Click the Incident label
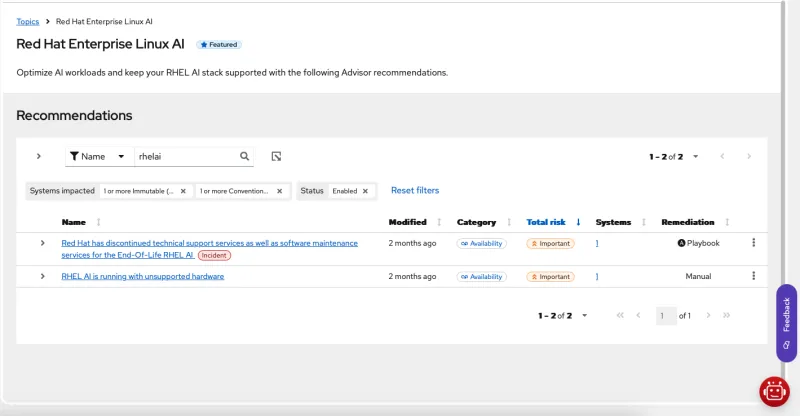This screenshot has height=416, width=800. click(214, 255)
